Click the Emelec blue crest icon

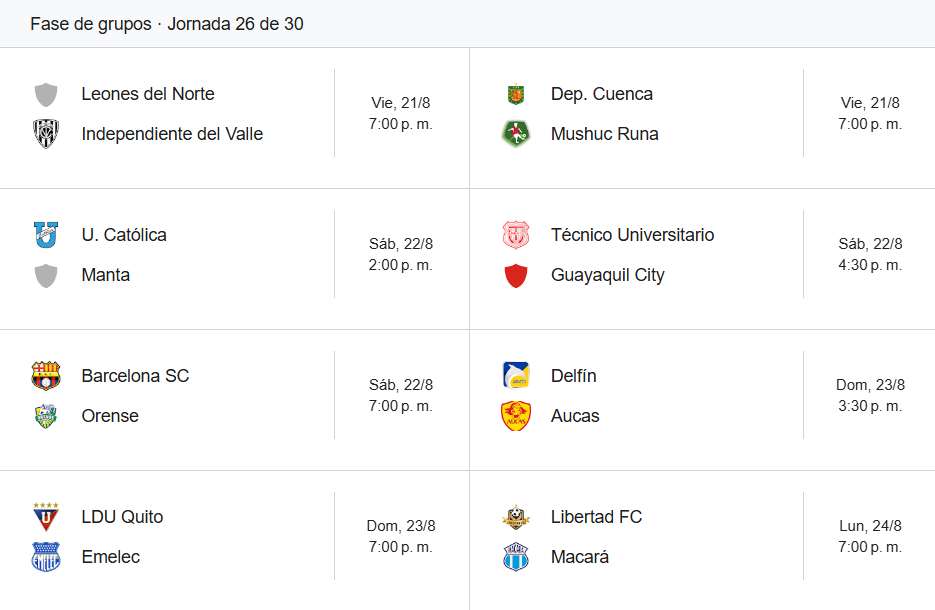pos(46,556)
